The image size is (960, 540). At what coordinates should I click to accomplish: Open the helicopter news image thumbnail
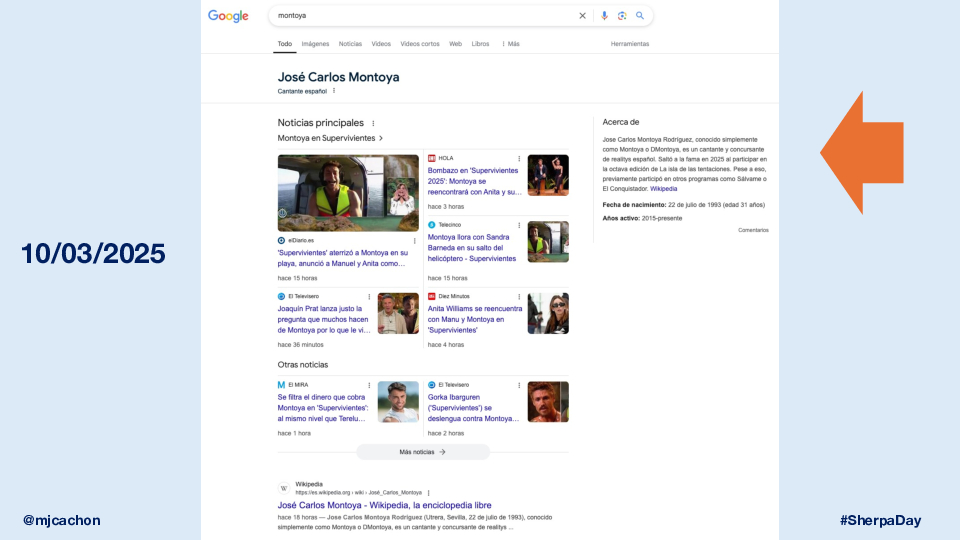pos(348,193)
